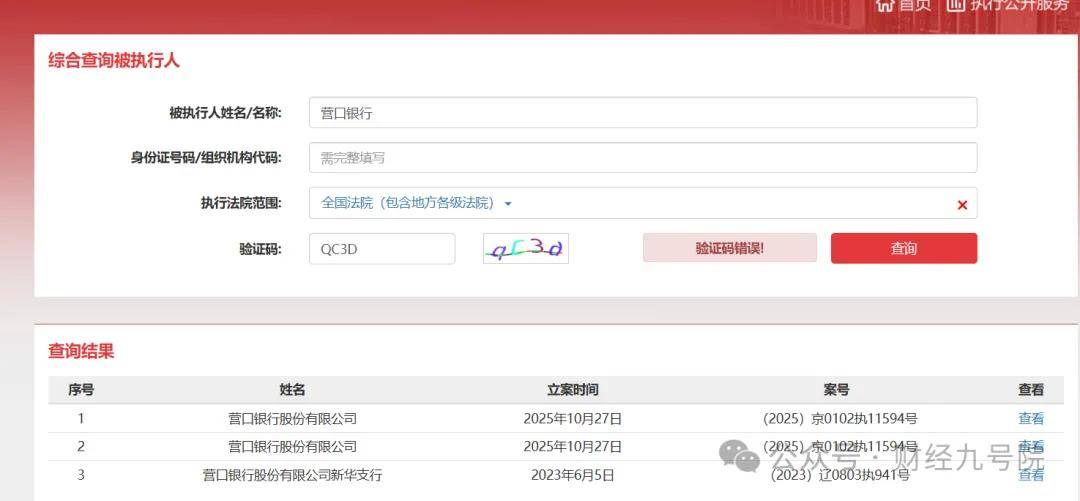The height and width of the screenshot is (501, 1080).
Task: Click the 被执行人姓名/名称 input field
Action: click(x=642, y=113)
